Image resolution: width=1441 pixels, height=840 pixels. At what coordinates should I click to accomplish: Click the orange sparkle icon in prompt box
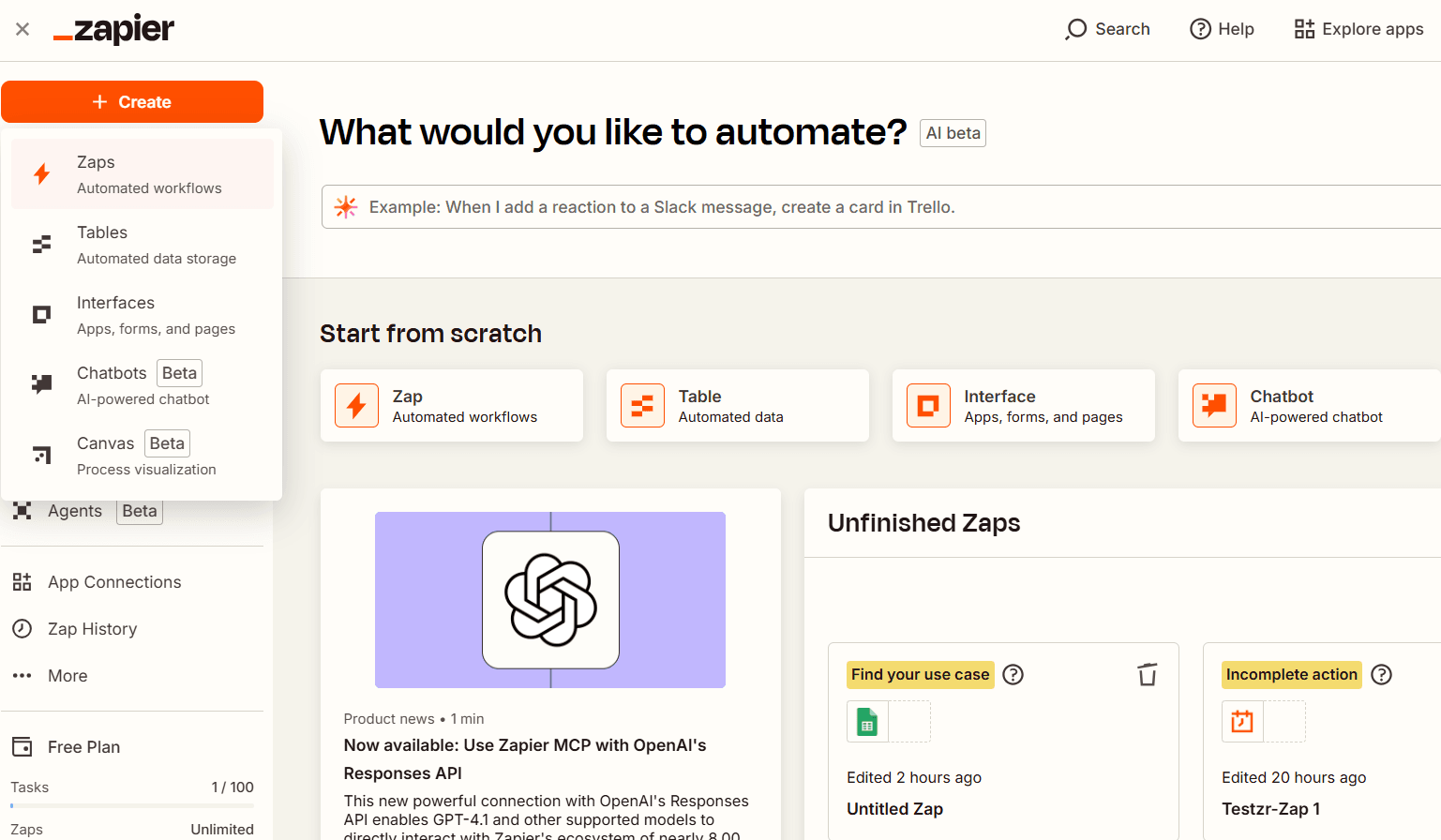346,207
